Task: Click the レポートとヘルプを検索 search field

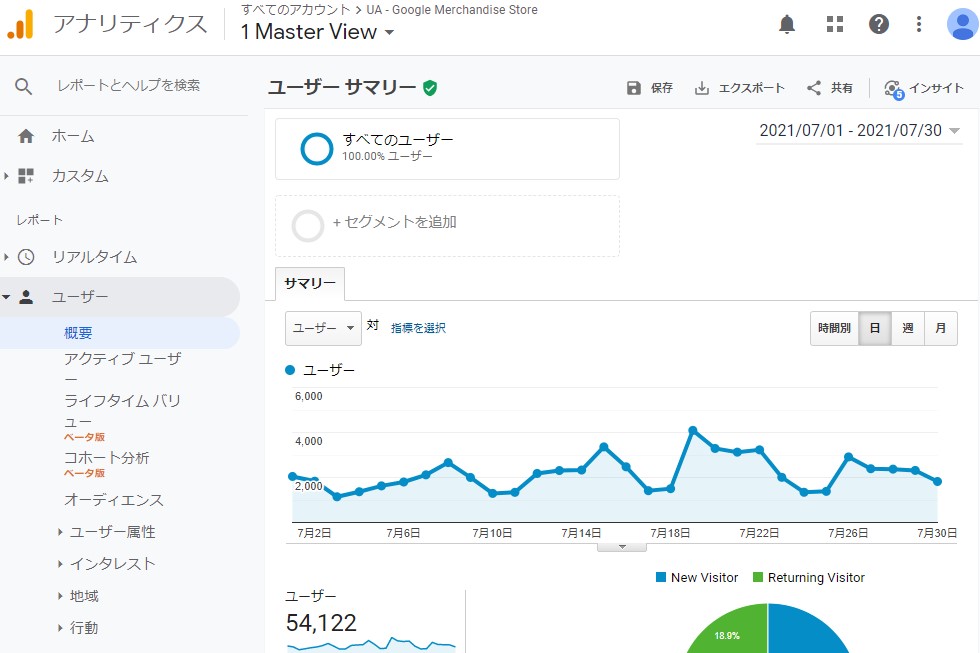Action: point(129,86)
